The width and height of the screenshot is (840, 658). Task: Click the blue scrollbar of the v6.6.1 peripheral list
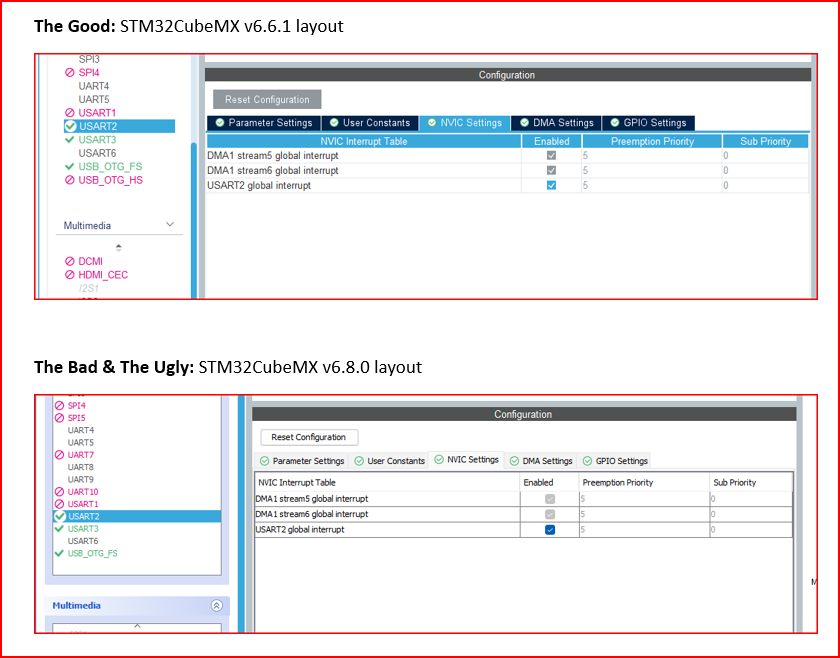pyautogui.click(x=194, y=220)
